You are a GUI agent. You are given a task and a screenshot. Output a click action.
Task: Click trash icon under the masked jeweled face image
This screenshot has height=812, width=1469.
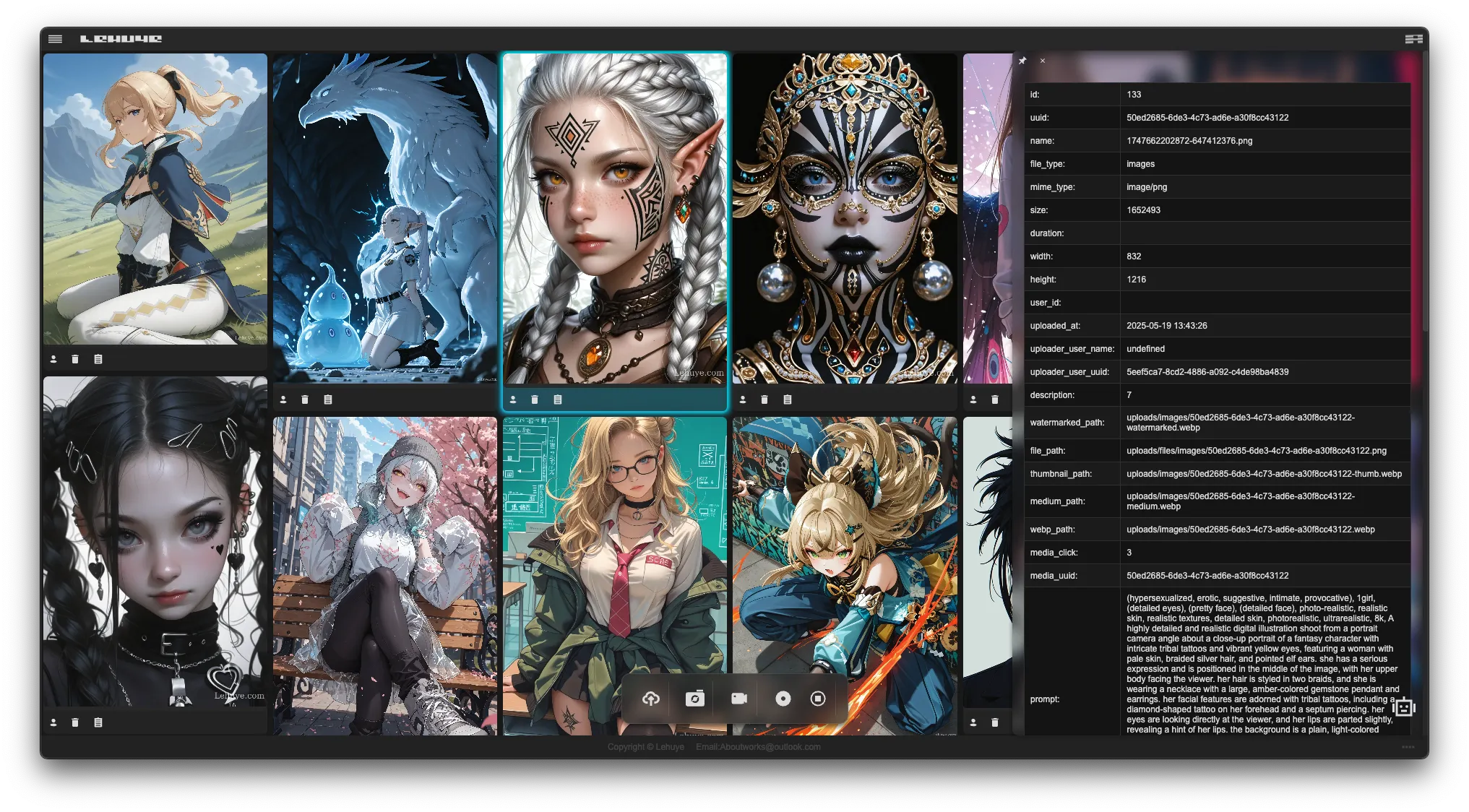(x=764, y=399)
